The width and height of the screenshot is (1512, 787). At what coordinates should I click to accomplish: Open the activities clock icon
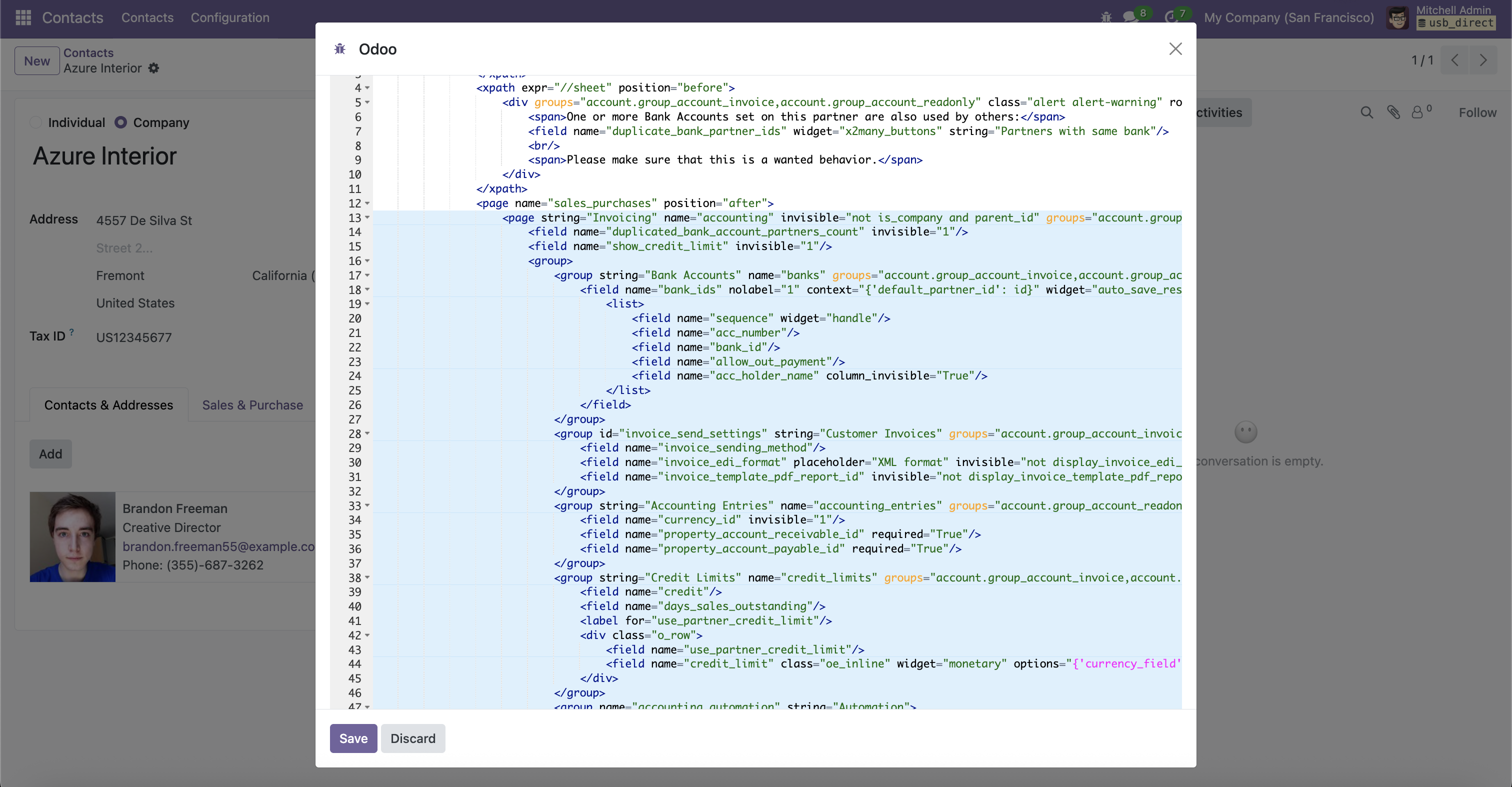pos(1171,17)
